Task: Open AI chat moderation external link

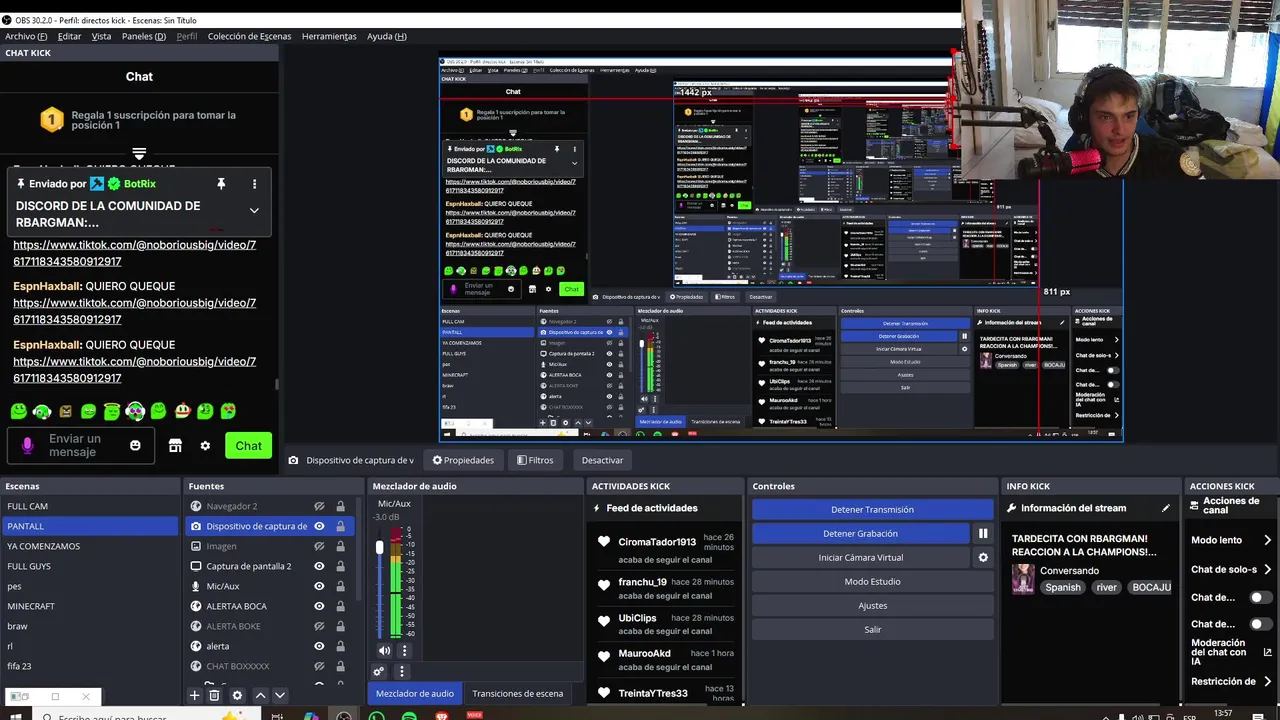Action: point(1267,653)
